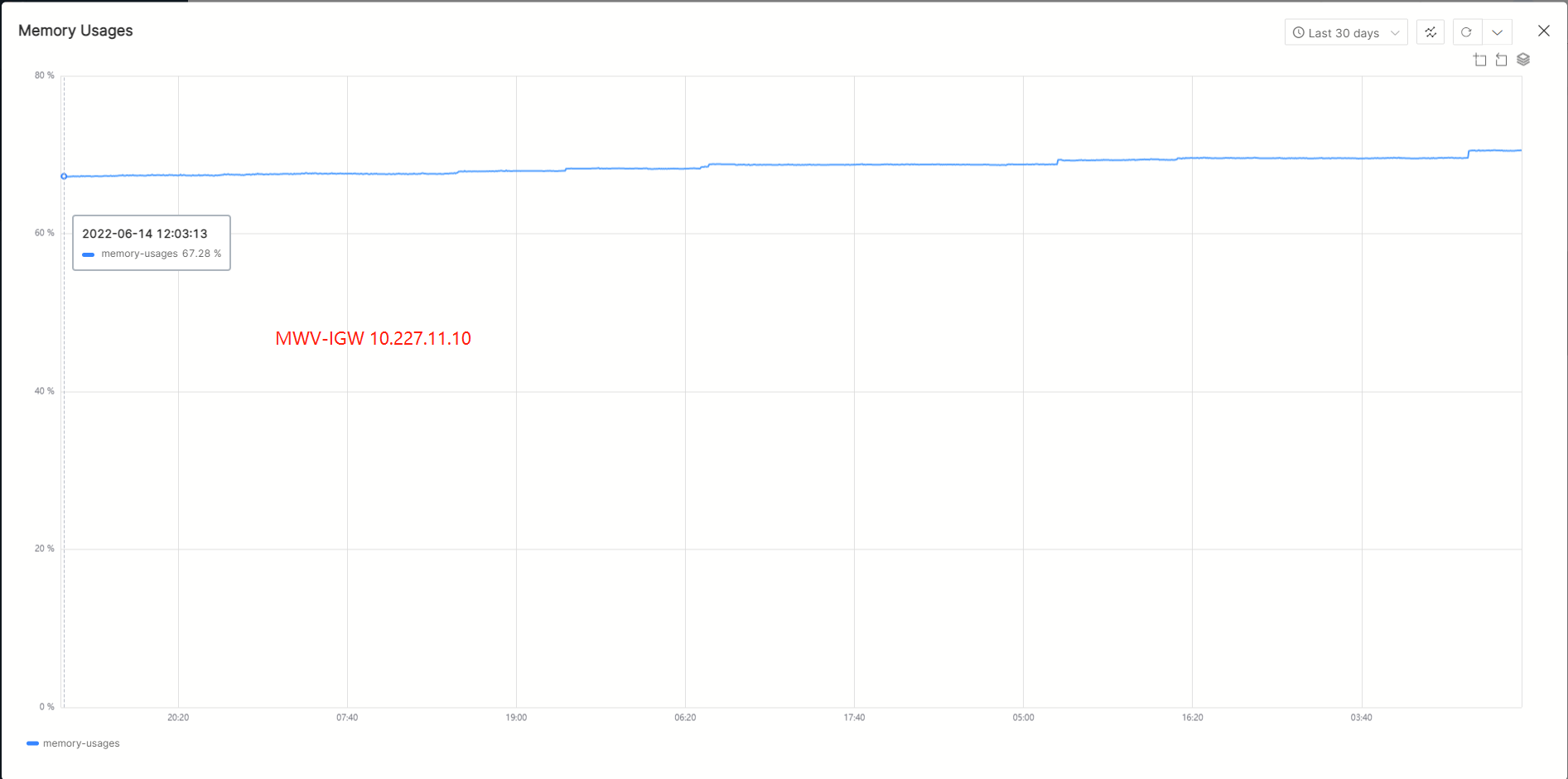1568x779 pixels.
Task: Refresh the Memory Usages chart
Action: tap(1466, 32)
